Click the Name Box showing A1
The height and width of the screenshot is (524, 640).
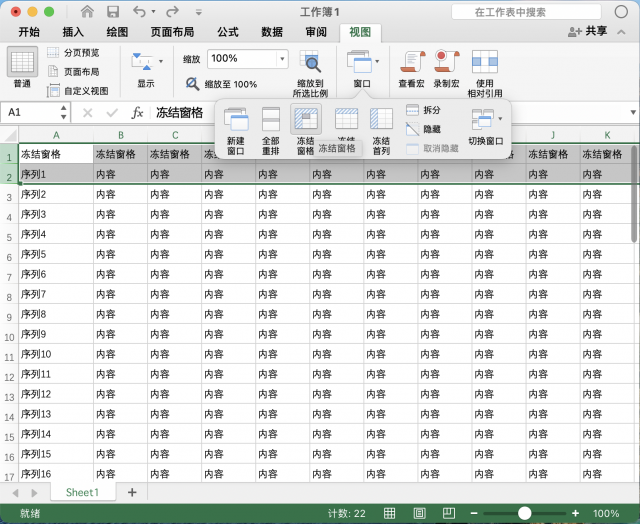tap(31, 112)
